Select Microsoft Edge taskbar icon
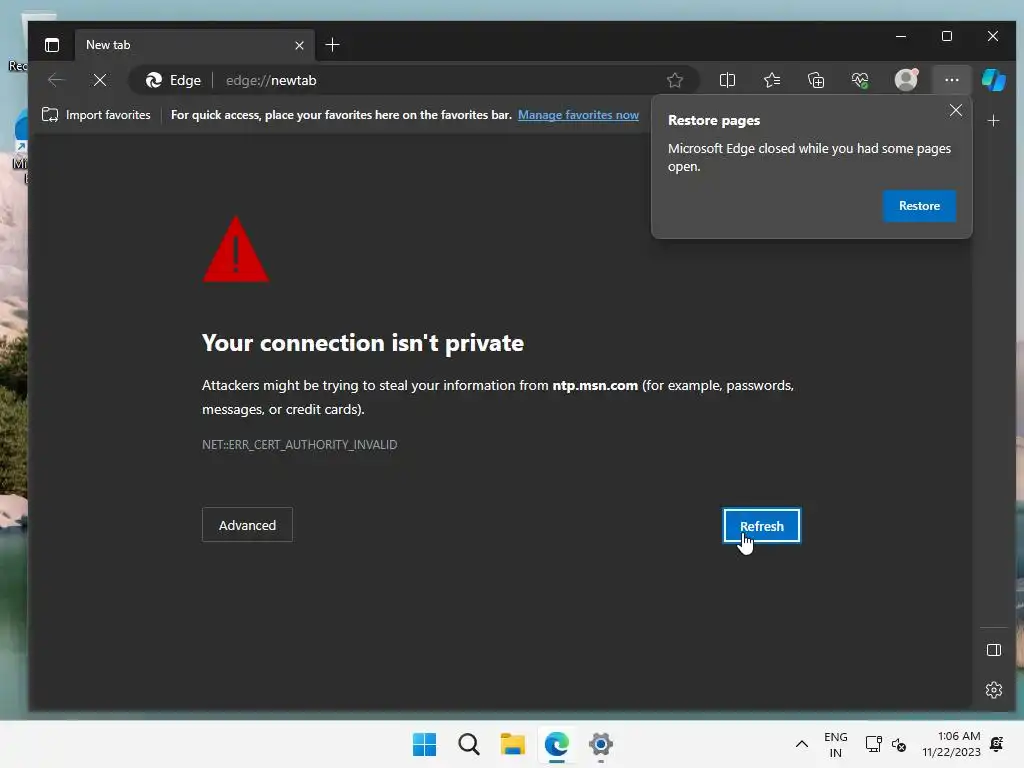Image resolution: width=1024 pixels, height=768 pixels. [556, 744]
